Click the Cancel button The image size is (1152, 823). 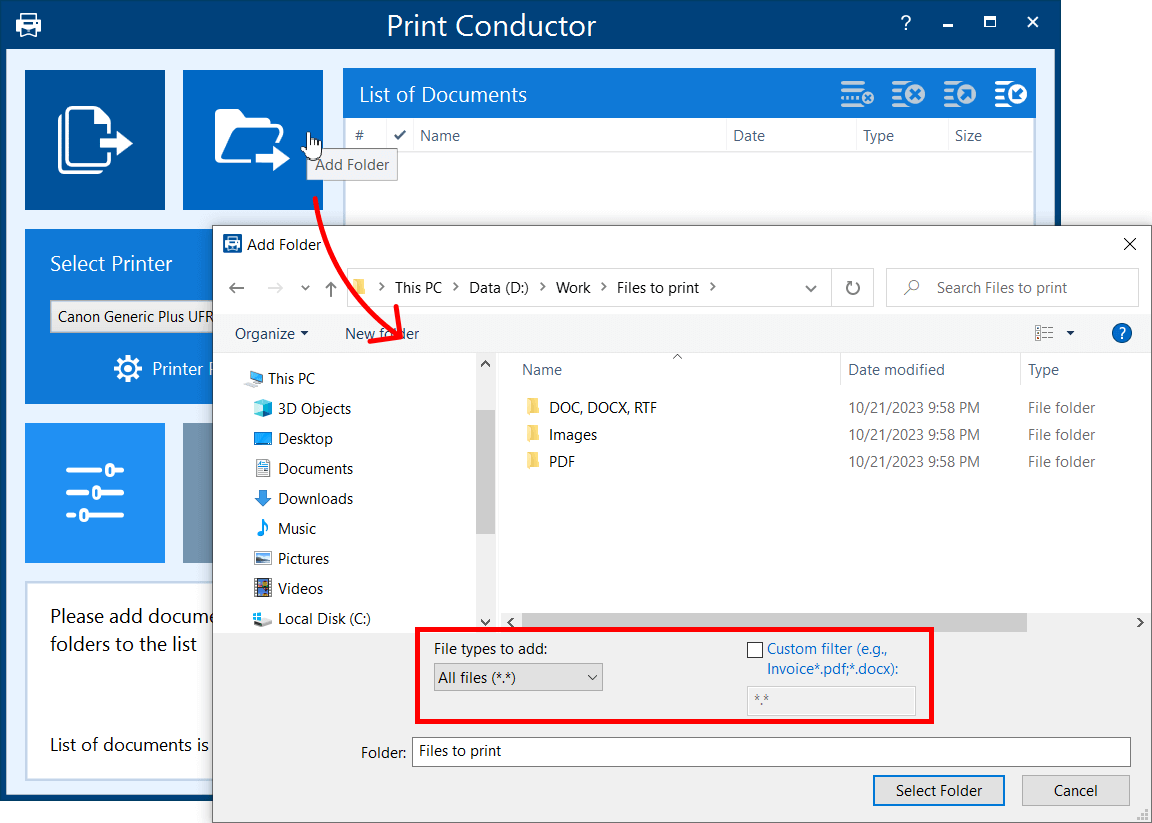click(x=1075, y=790)
